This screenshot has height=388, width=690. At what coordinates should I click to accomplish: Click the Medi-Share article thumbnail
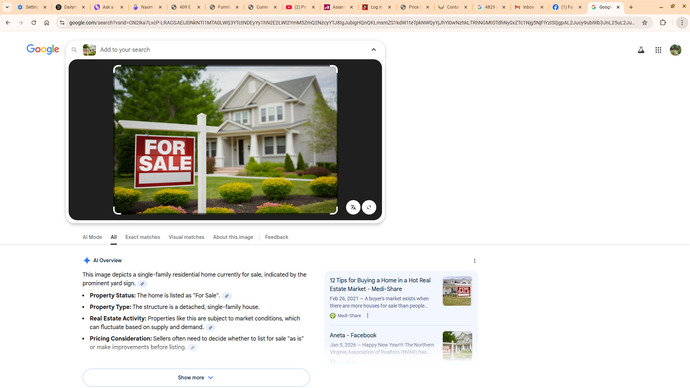457,291
